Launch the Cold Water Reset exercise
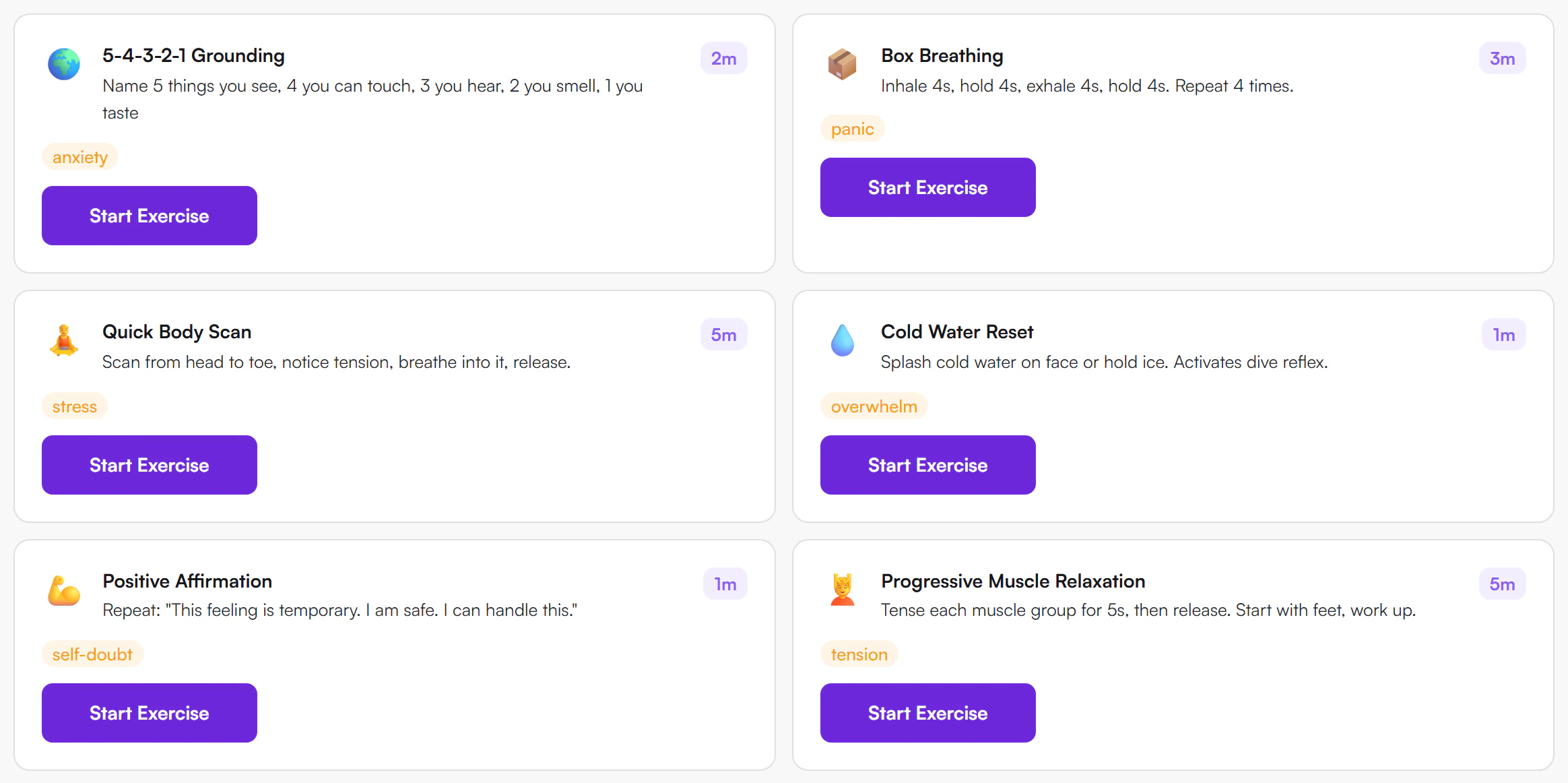This screenshot has width=1568, height=783. point(928,465)
